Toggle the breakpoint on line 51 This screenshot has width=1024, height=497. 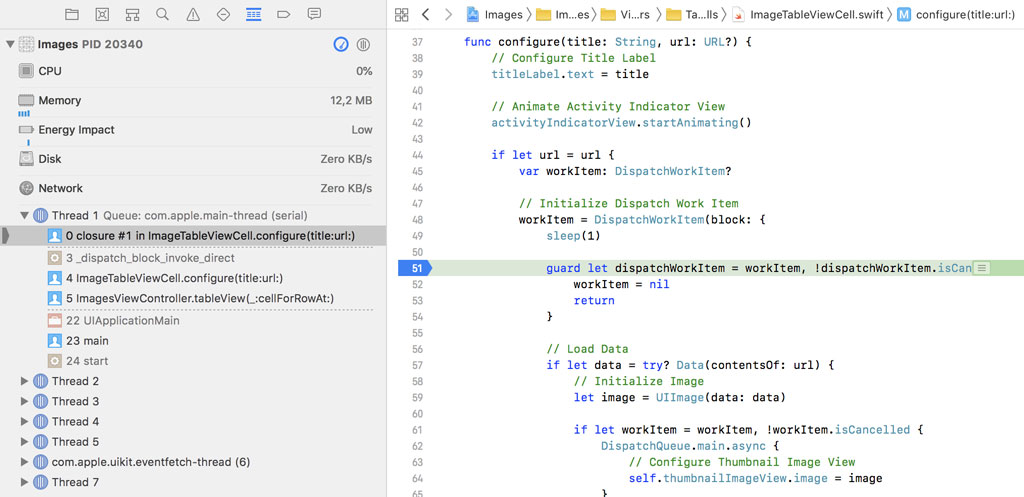coord(415,268)
